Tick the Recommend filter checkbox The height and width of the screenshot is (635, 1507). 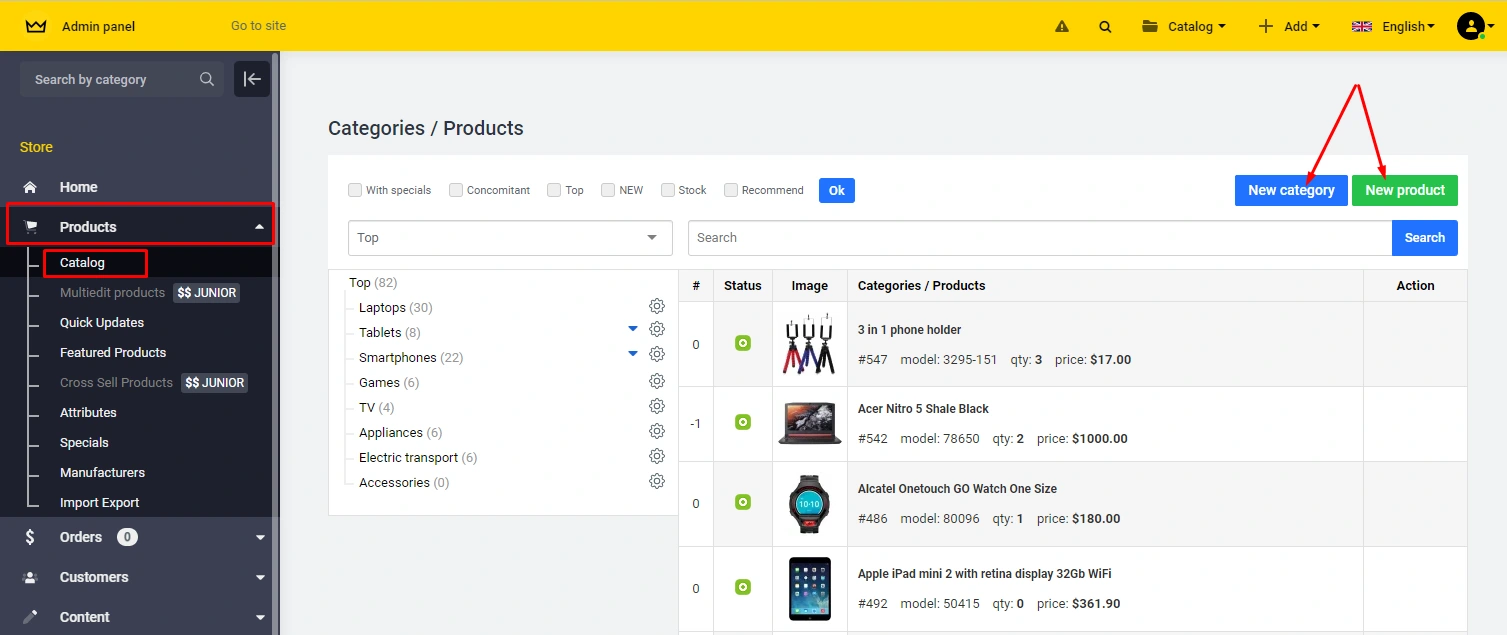pyautogui.click(x=731, y=190)
